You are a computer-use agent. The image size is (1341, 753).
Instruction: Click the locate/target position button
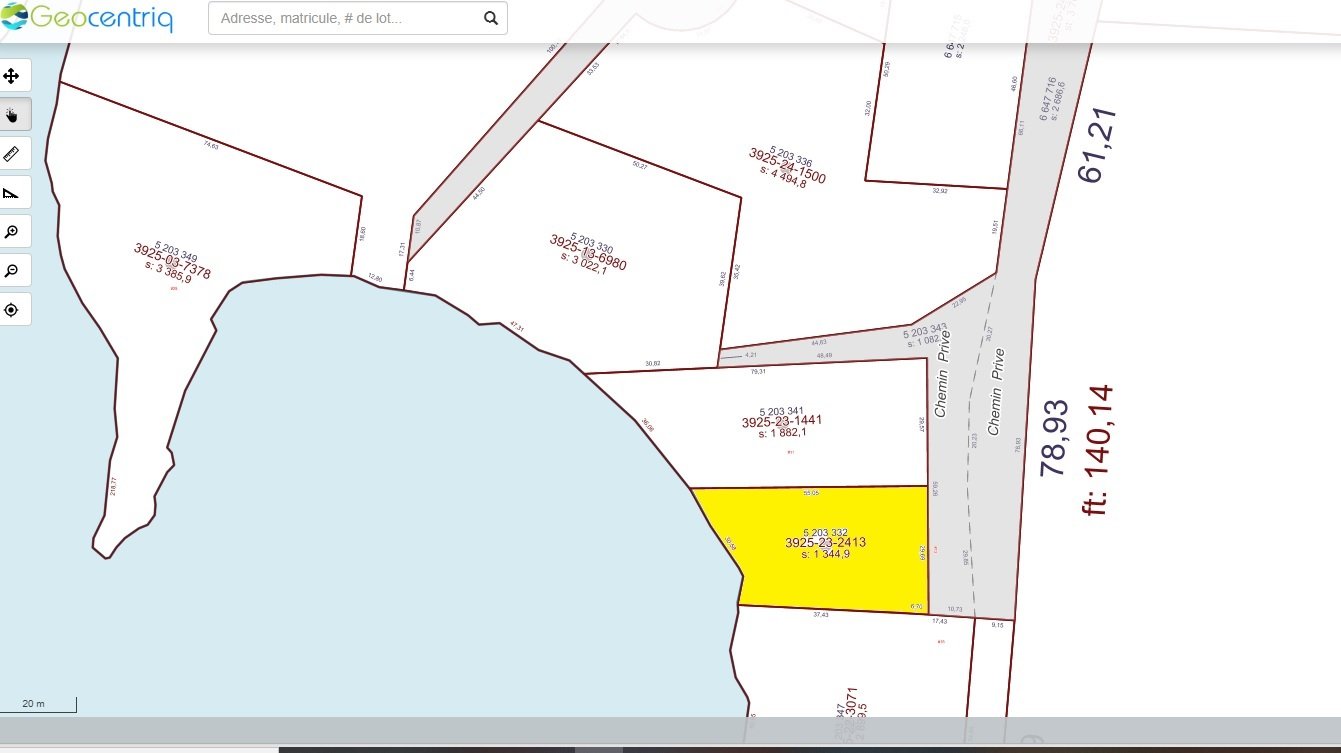[x=12, y=309]
